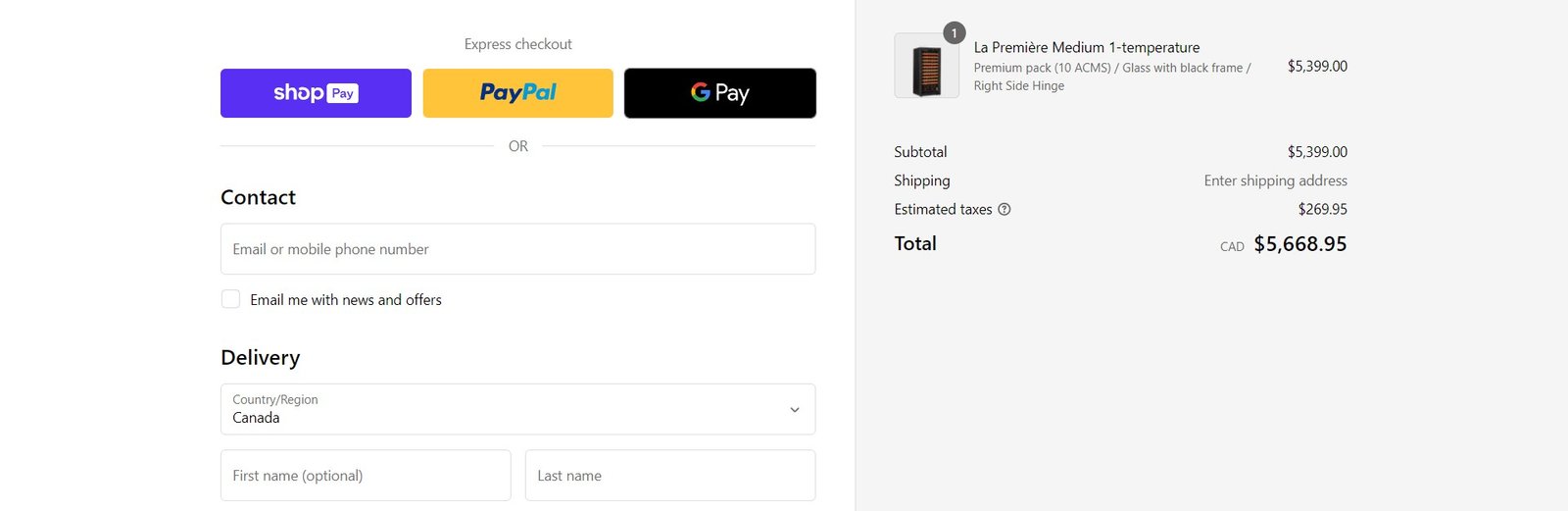Click the $5,668.95 total amount
Viewport: 1568px width, 511px height.
click(1300, 244)
